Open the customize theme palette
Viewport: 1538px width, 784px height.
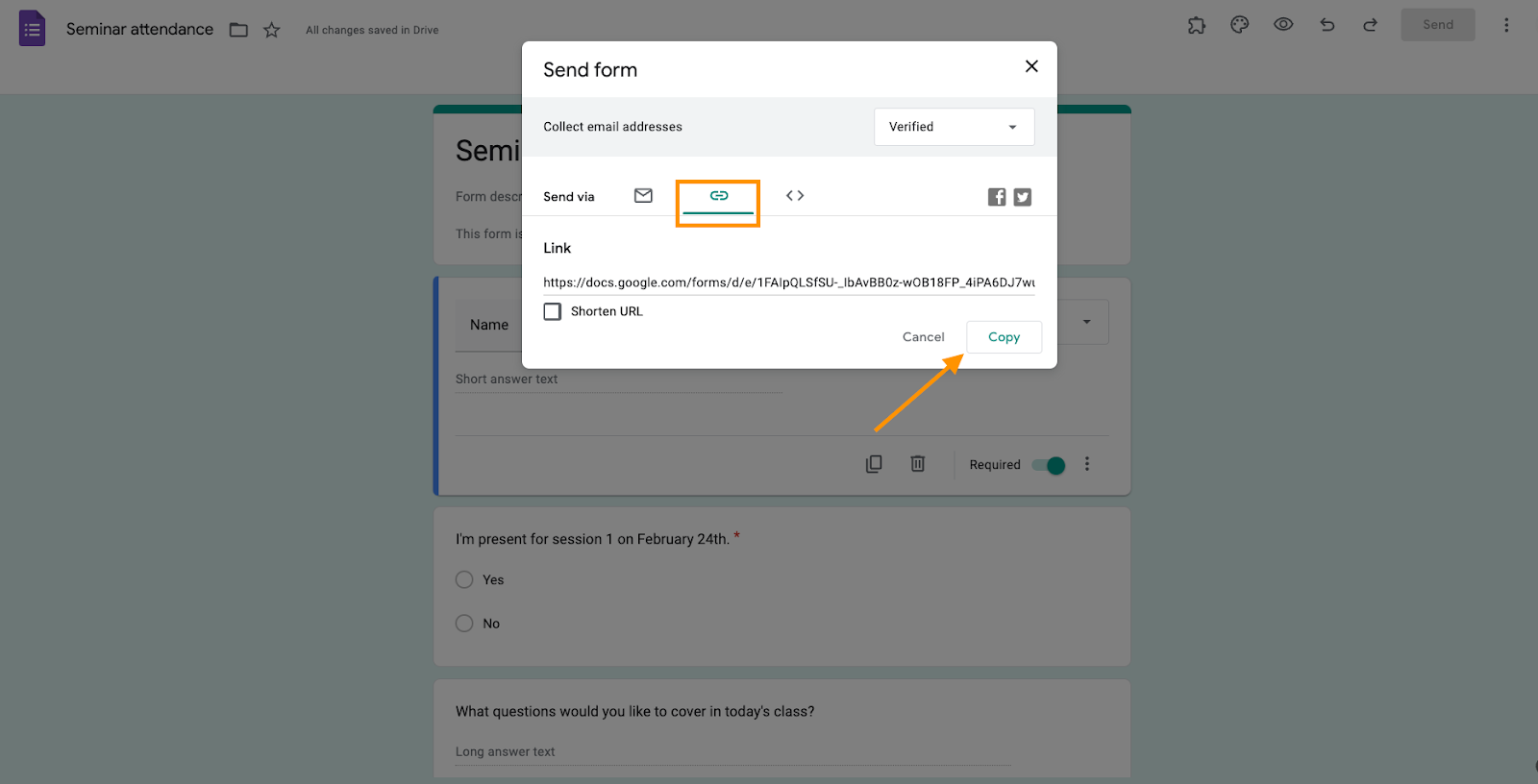(x=1240, y=25)
